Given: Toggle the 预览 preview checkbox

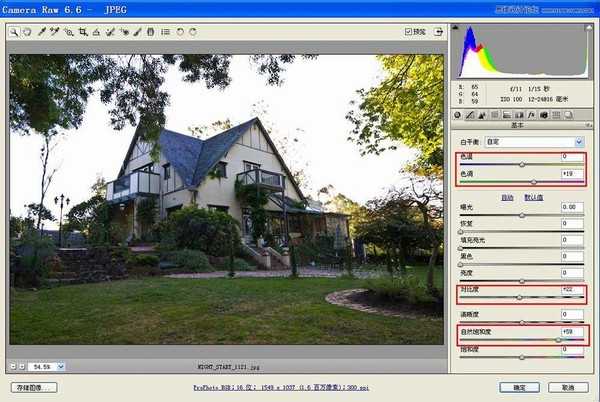Looking at the screenshot, I should click(409, 32).
